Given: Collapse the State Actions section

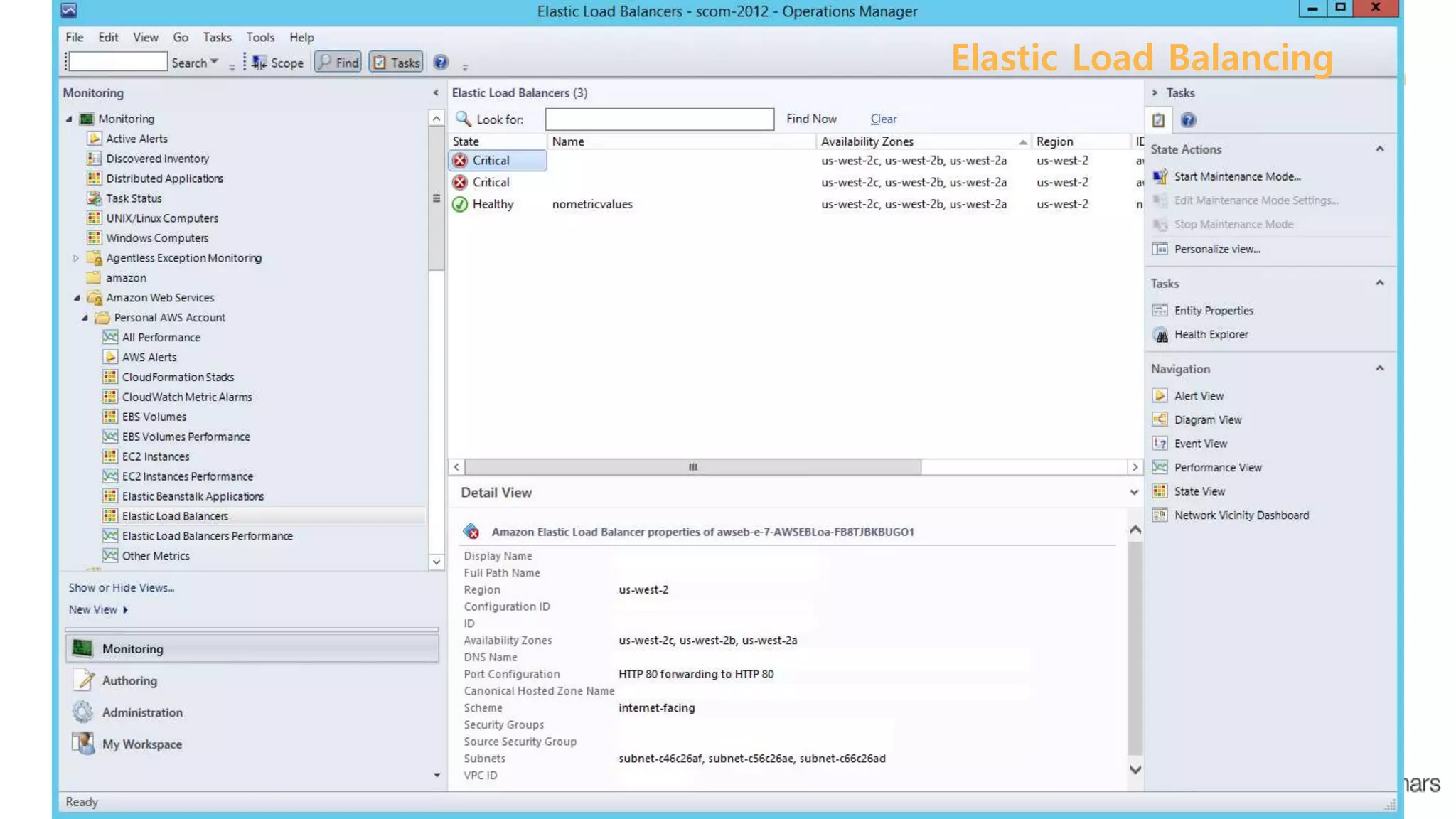Looking at the screenshot, I should (x=1379, y=149).
